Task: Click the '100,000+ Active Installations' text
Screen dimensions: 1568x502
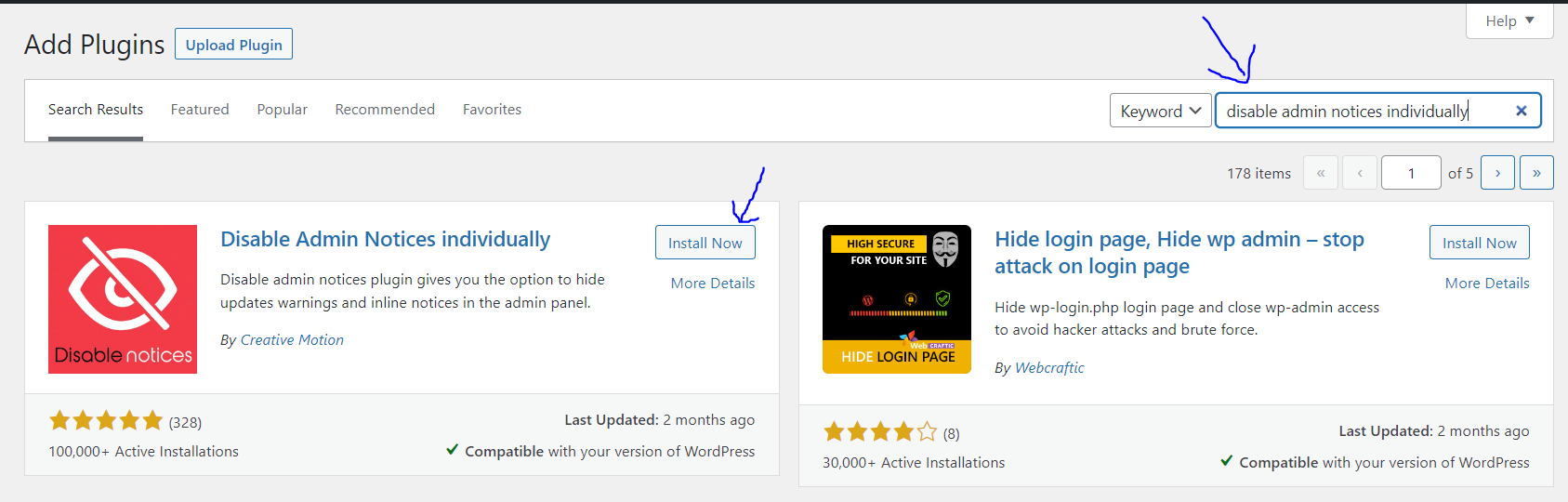Action: [144, 452]
